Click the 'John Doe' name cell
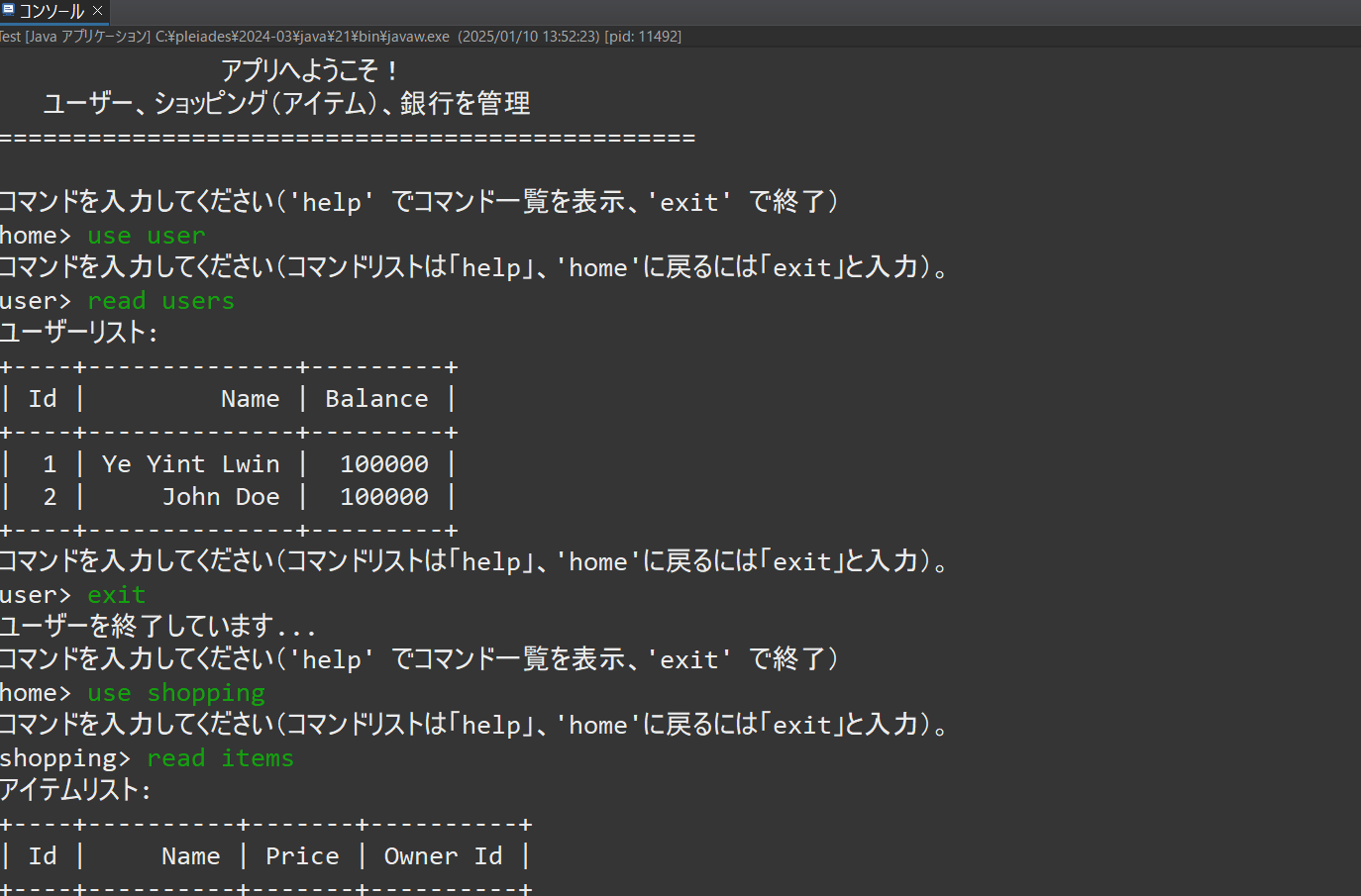This screenshot has height=896, width=1361. [220, 497]
